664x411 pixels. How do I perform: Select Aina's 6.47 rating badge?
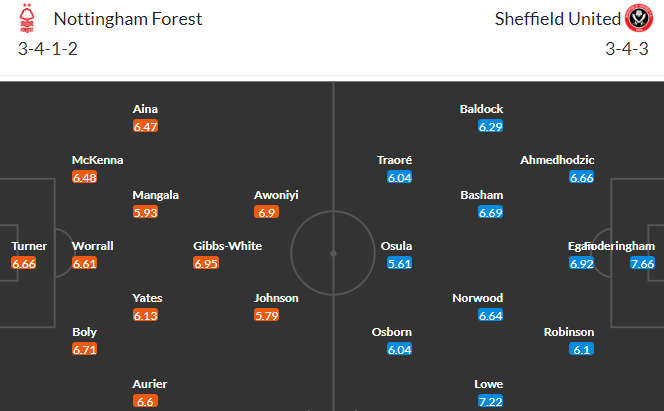145,126
